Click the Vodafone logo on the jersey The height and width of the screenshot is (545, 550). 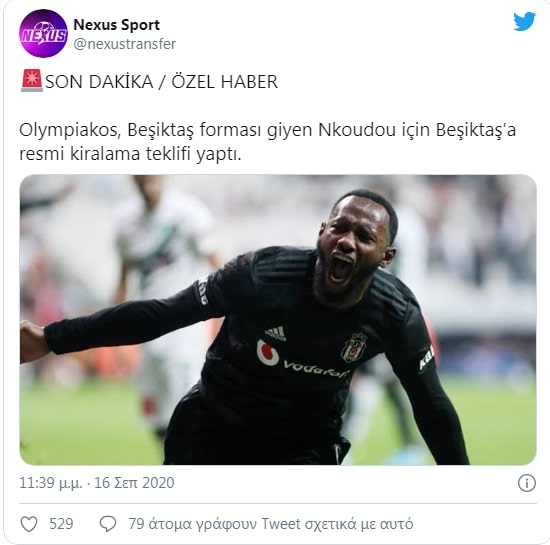302,359
